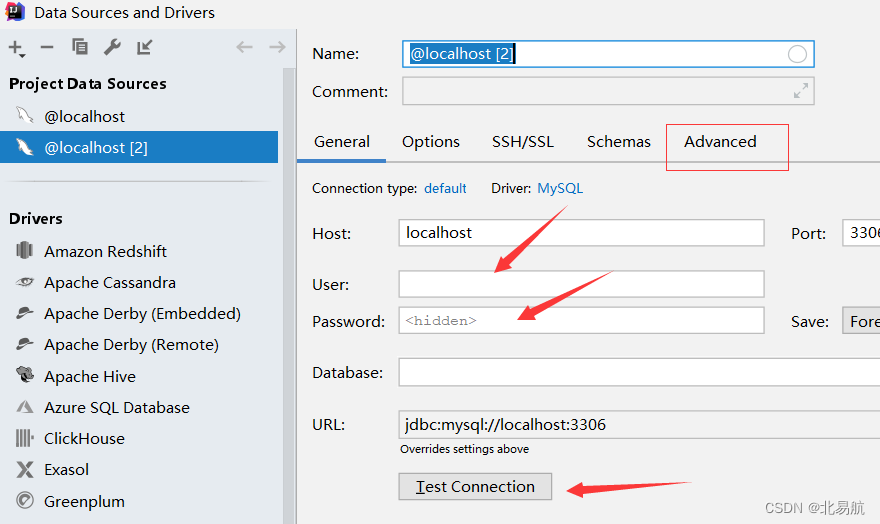The height and width of the screenshot is (524, 880).
Task: Choose the Apache Cassandra driver
Action: tap(110, 282)
